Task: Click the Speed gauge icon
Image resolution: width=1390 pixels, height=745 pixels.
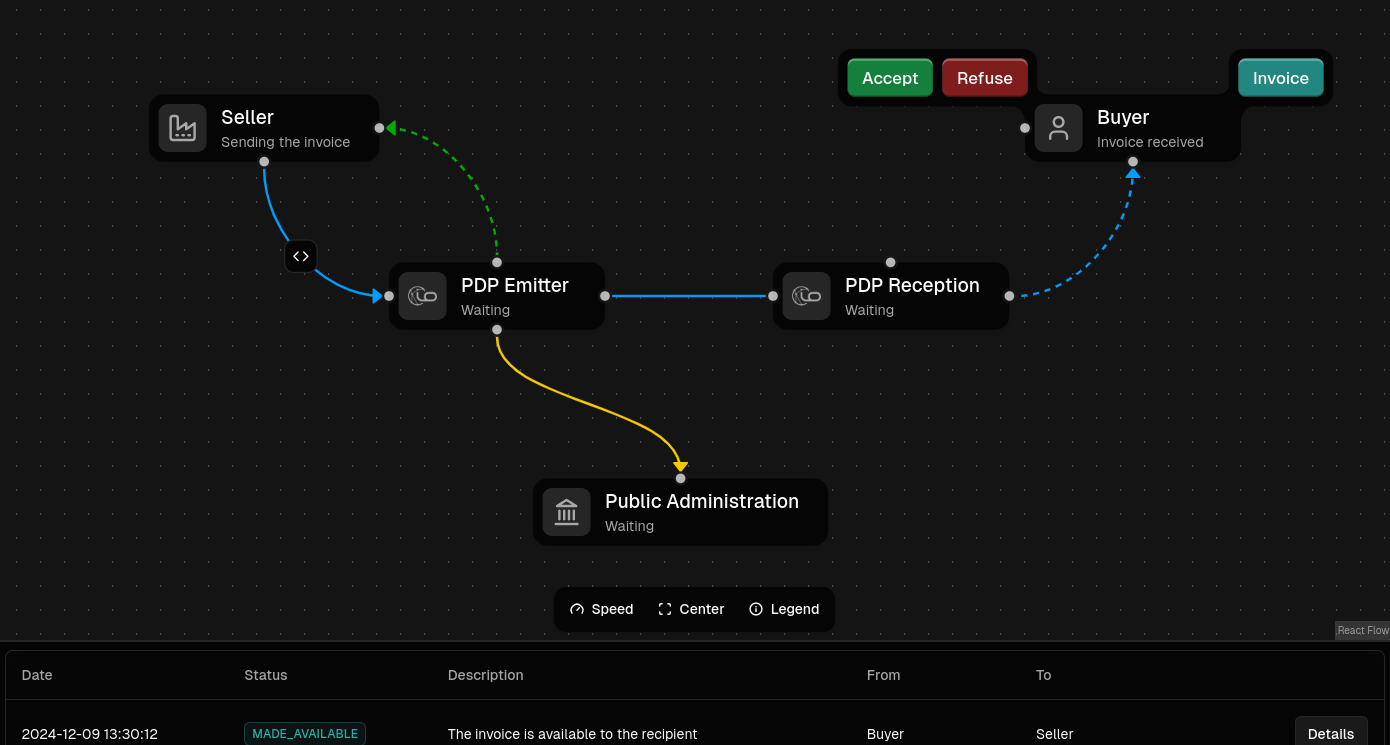Action: [x=577, y=609]
